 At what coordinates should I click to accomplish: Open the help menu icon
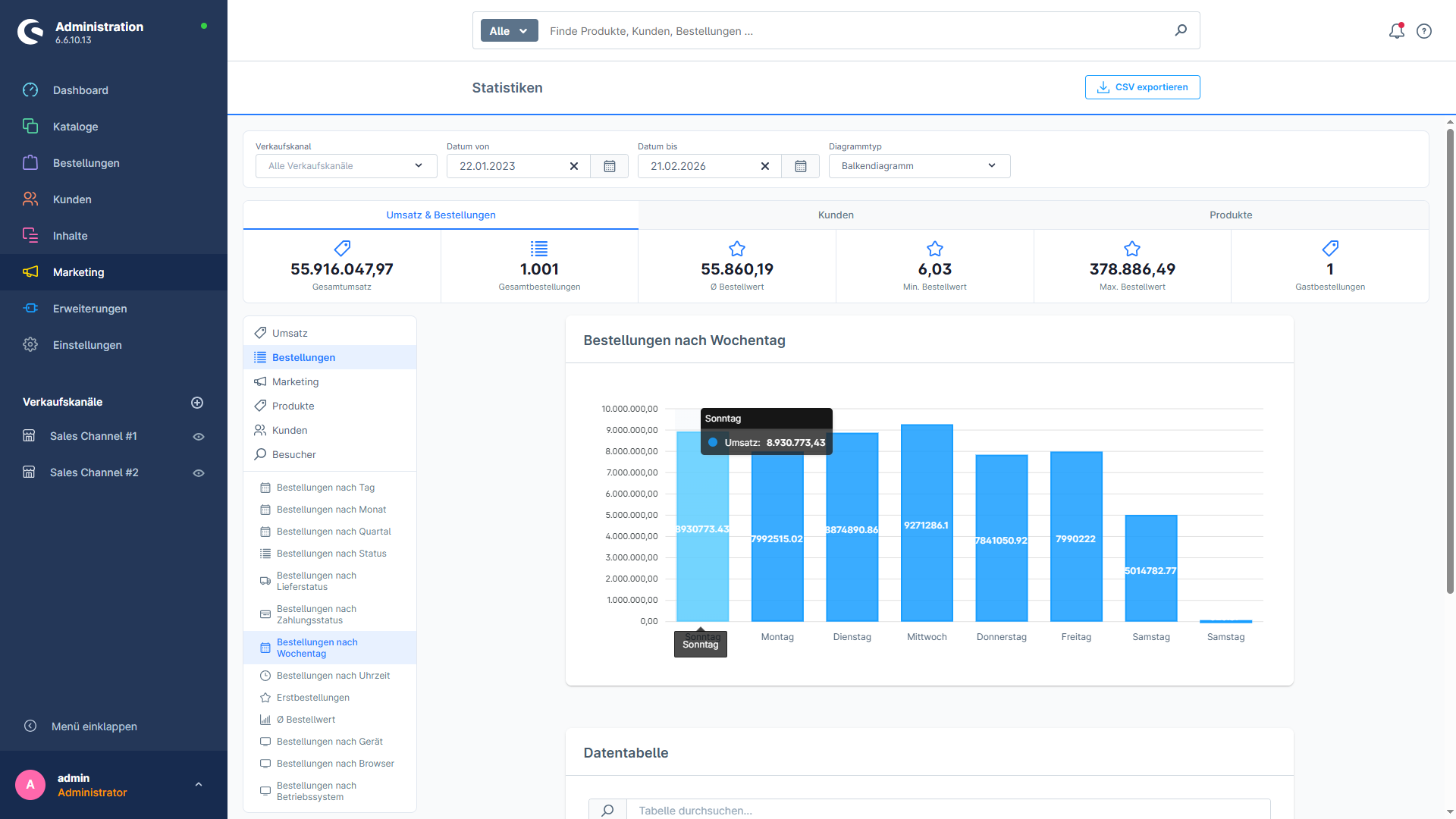[x=1424, y=31]
